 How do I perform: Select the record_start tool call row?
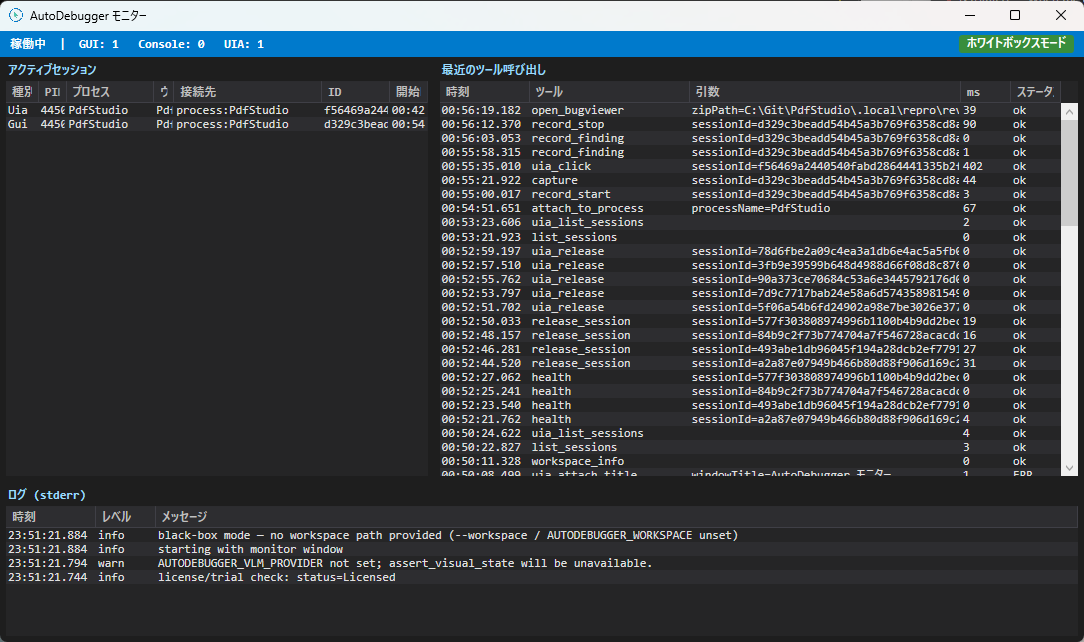(x=750, y=195)
